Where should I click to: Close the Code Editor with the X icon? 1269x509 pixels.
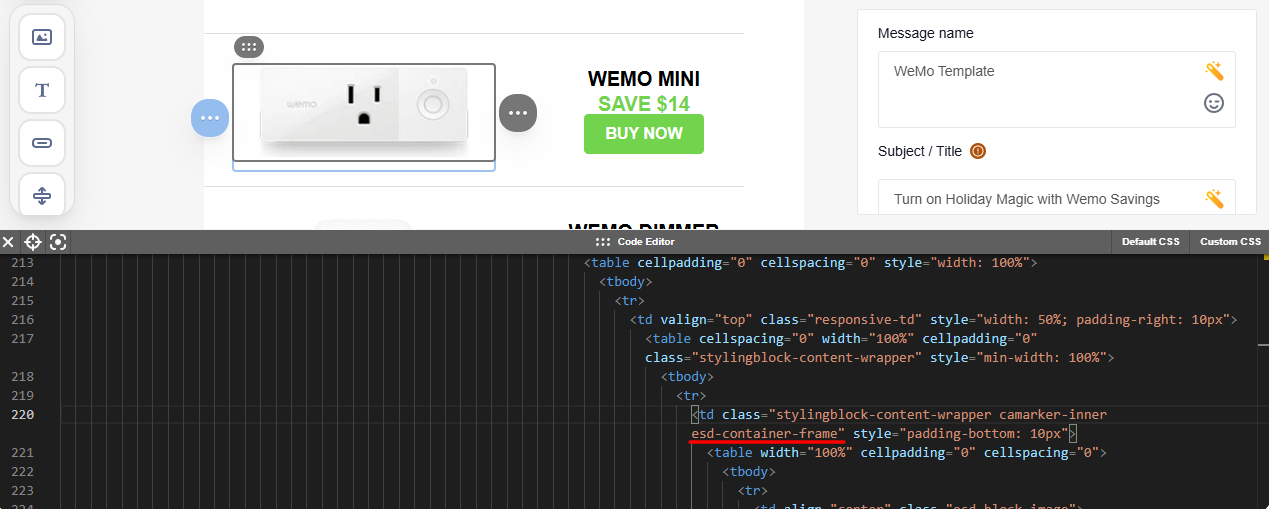tap(8, 242)
